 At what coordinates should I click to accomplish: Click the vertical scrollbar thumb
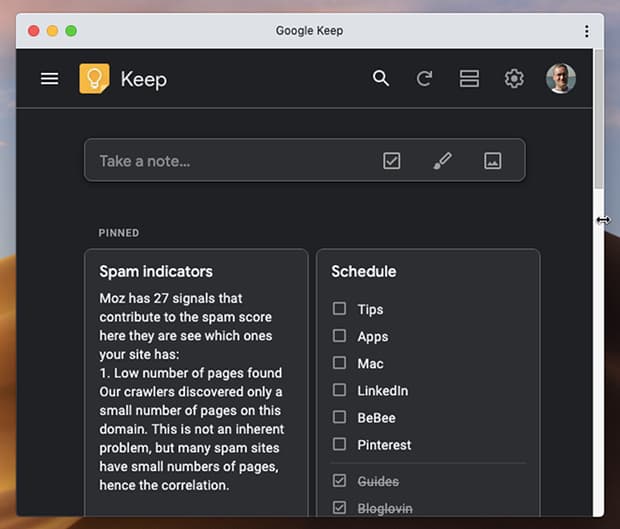click(599, 120)
